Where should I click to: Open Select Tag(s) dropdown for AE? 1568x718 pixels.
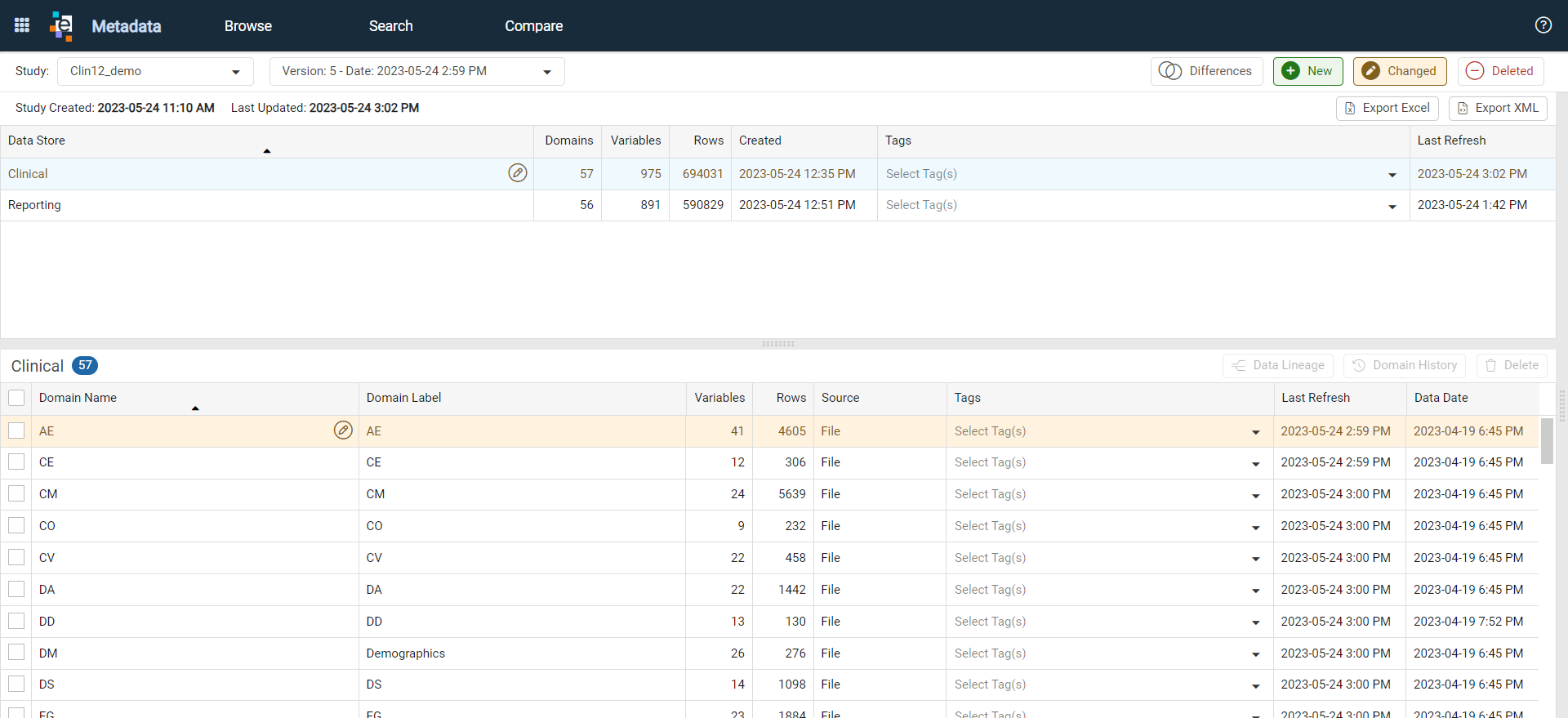point(1108,431)
